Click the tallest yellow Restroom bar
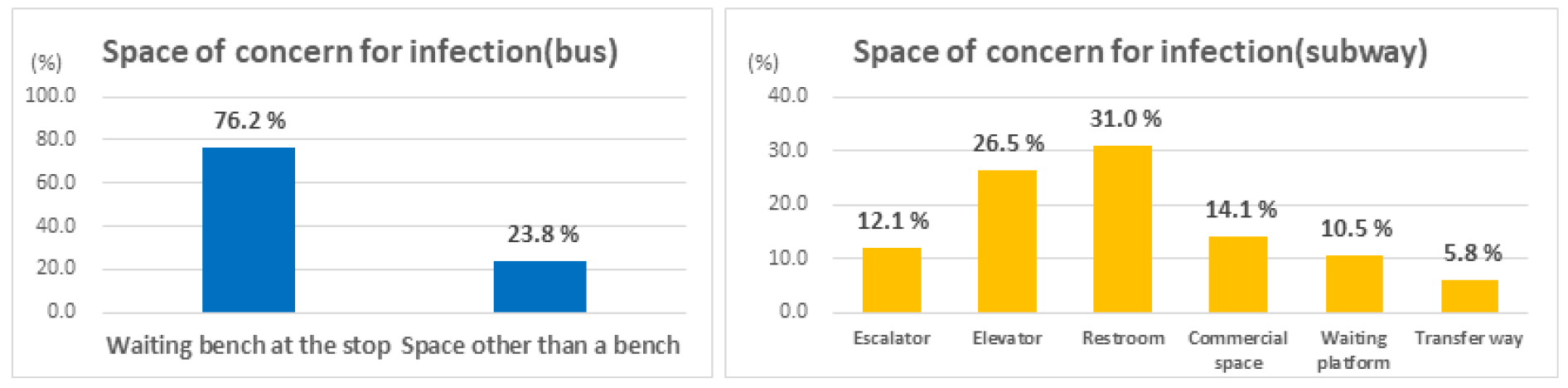The width and height of the screenshot is (1568, 388). 1122,229
